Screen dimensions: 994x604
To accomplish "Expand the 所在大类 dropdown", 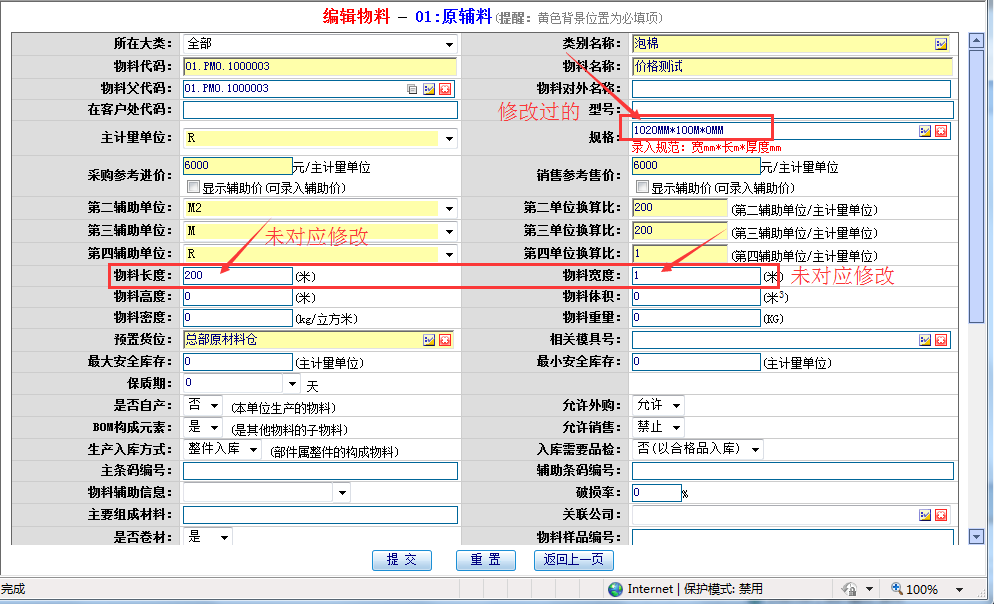I will coord(449,45).
